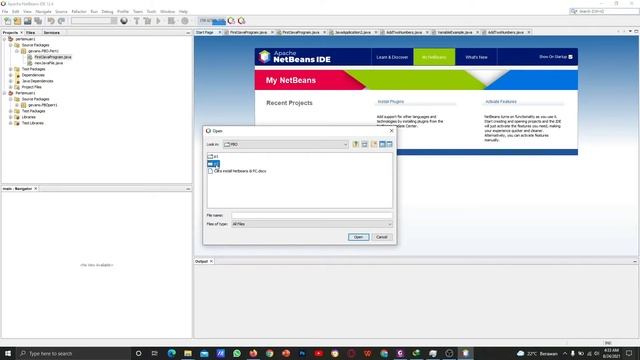Expand the Project Files node

[x=11, y=87]
